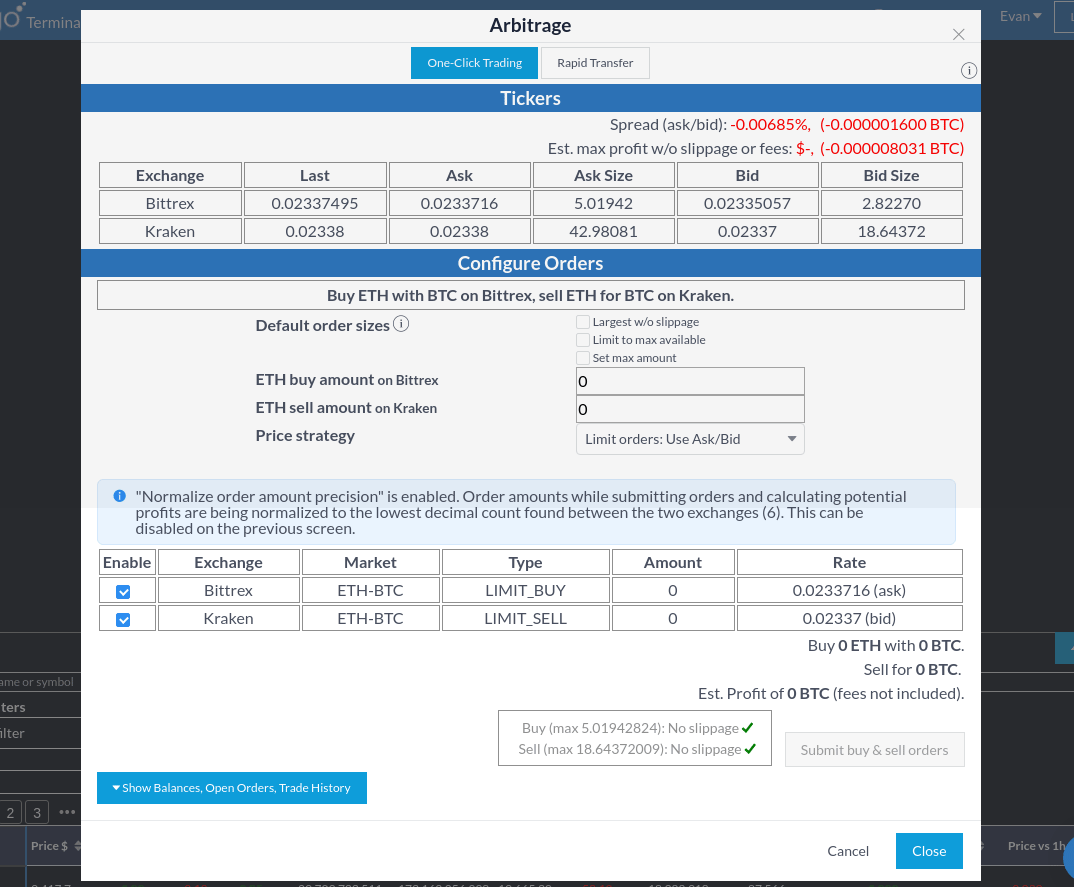1074x887 pixels.
Task: Click the Spread (ask/bid) value
Action: (847, 125)
